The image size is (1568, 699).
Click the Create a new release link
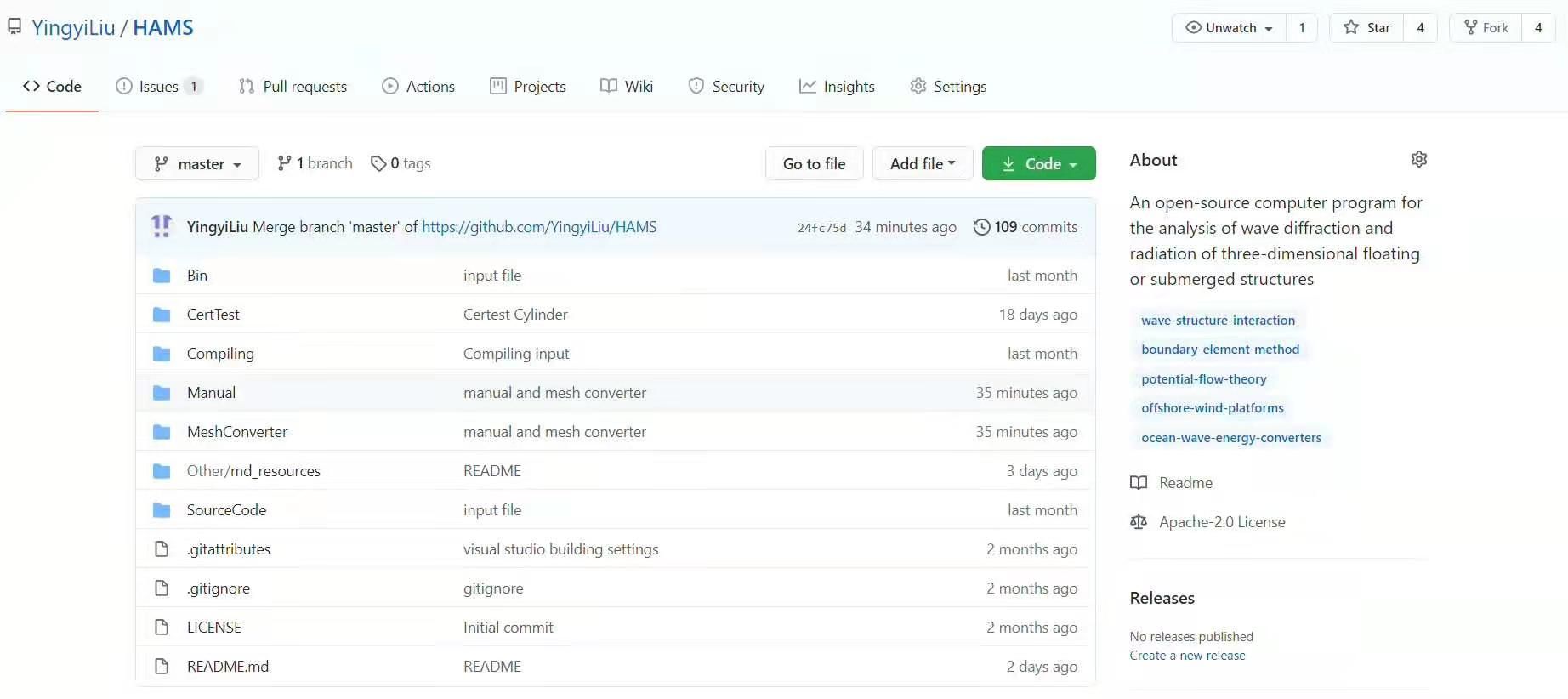click(x=1187, y=656)
